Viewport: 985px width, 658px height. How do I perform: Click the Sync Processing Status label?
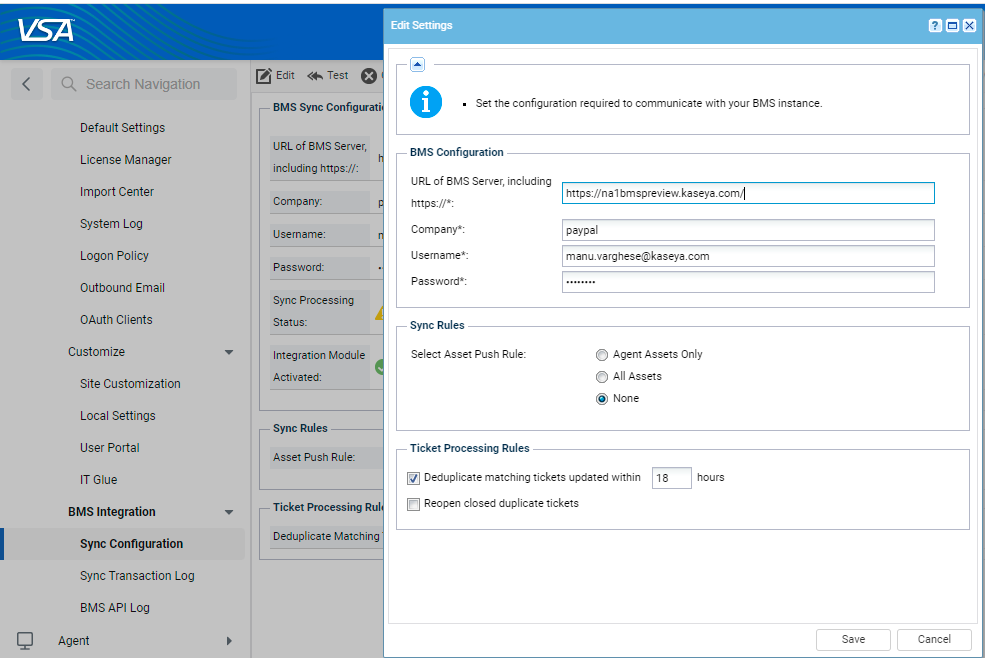(x=313, y=311)
